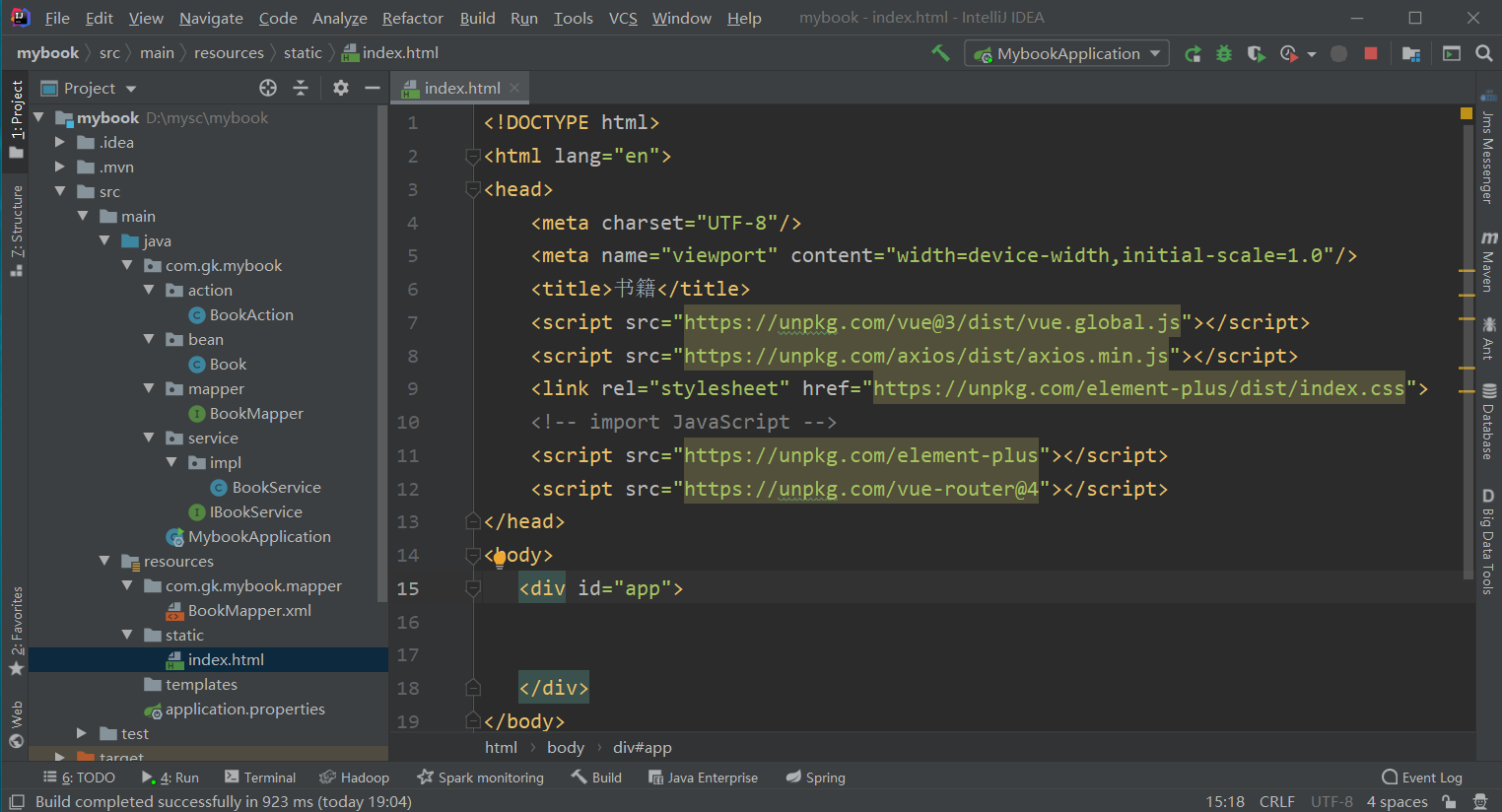Screen dimensions: 1502x812
Task: Collapse the action package
Action: click(150, 290)
